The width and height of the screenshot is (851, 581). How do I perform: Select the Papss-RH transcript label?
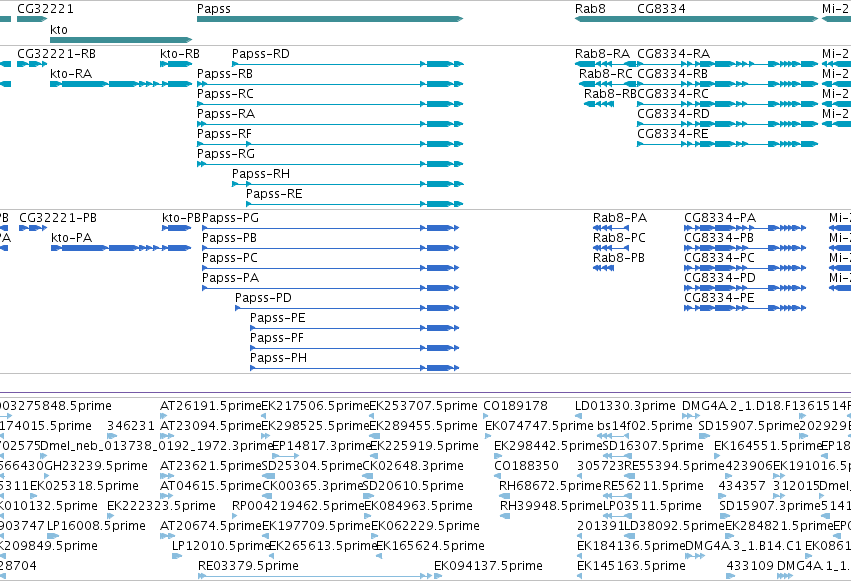click(x=261, y=174)
